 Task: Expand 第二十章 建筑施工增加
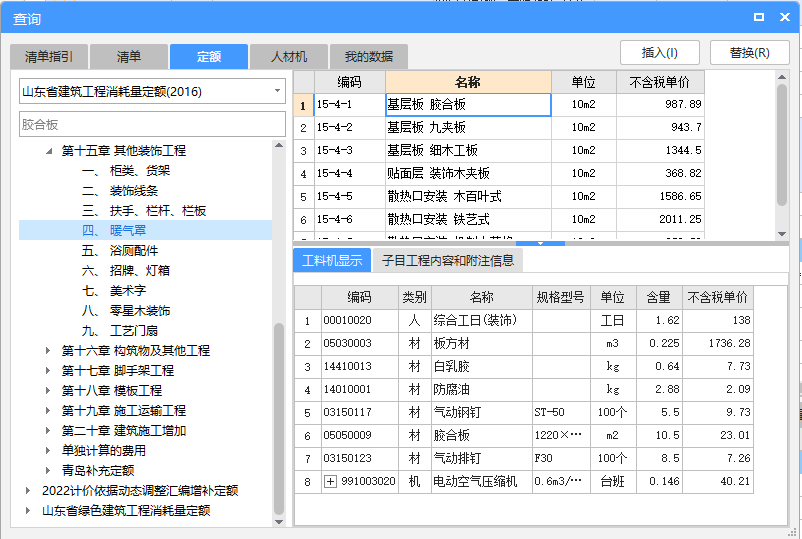[48, 431]
